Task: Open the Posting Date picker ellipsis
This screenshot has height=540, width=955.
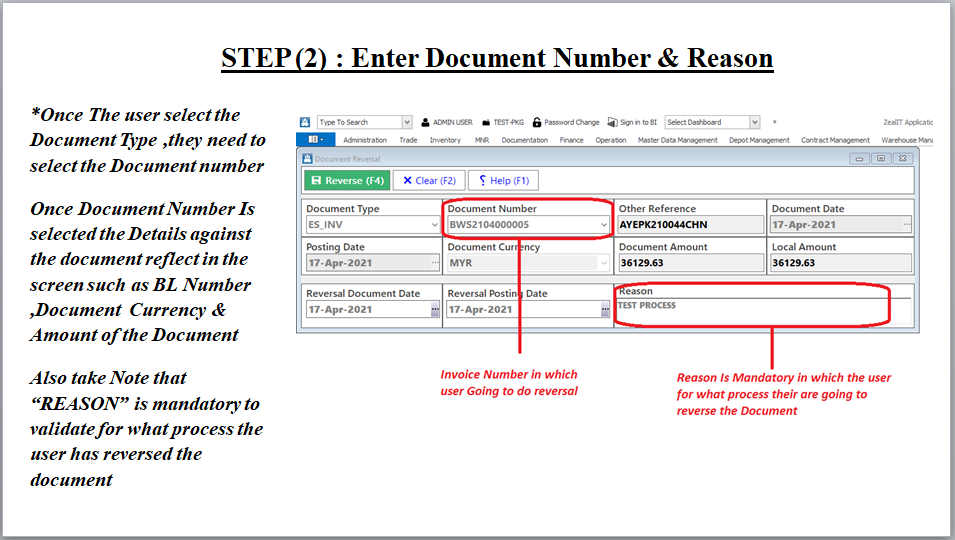Action: (435, 263)
